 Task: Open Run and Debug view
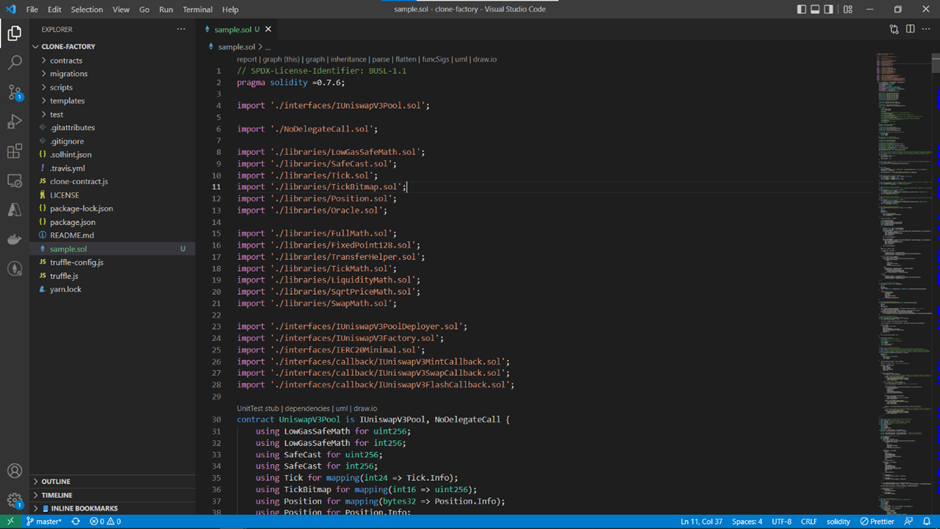[x=14, y=121]
